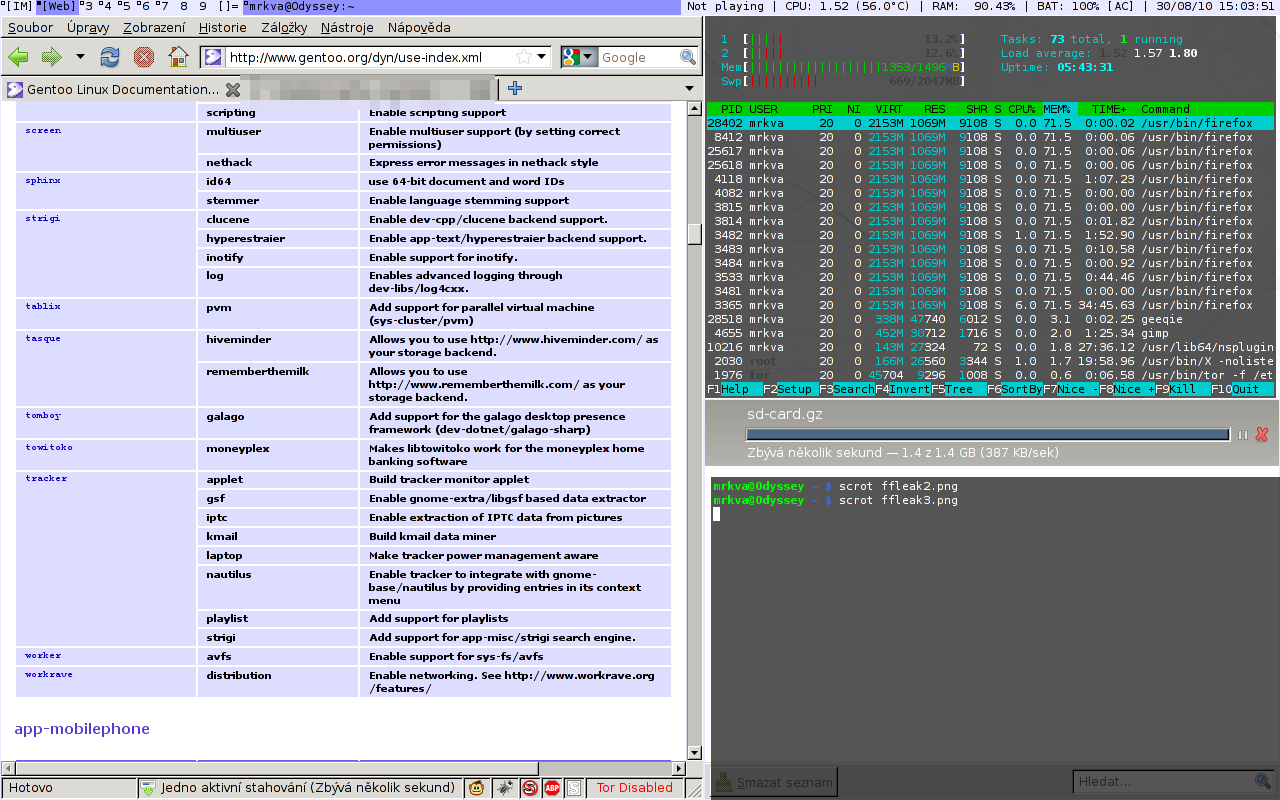Click the spider icon in status bar
Viewport: 1280px width, 800px height.
[x=506, y=787]
